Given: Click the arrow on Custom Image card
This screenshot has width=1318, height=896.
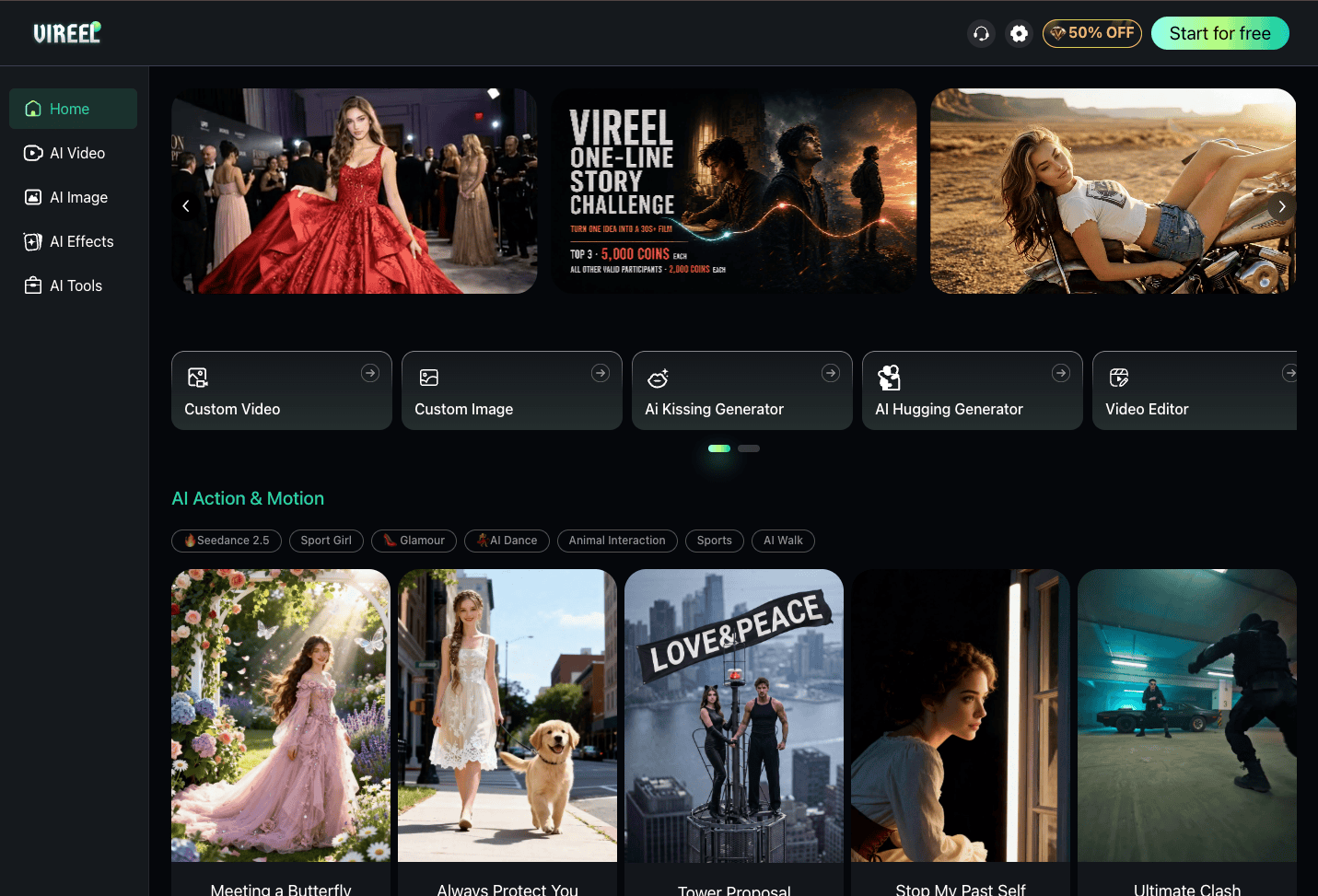Looking at the screenshot, I should click(x=601, y=373).
